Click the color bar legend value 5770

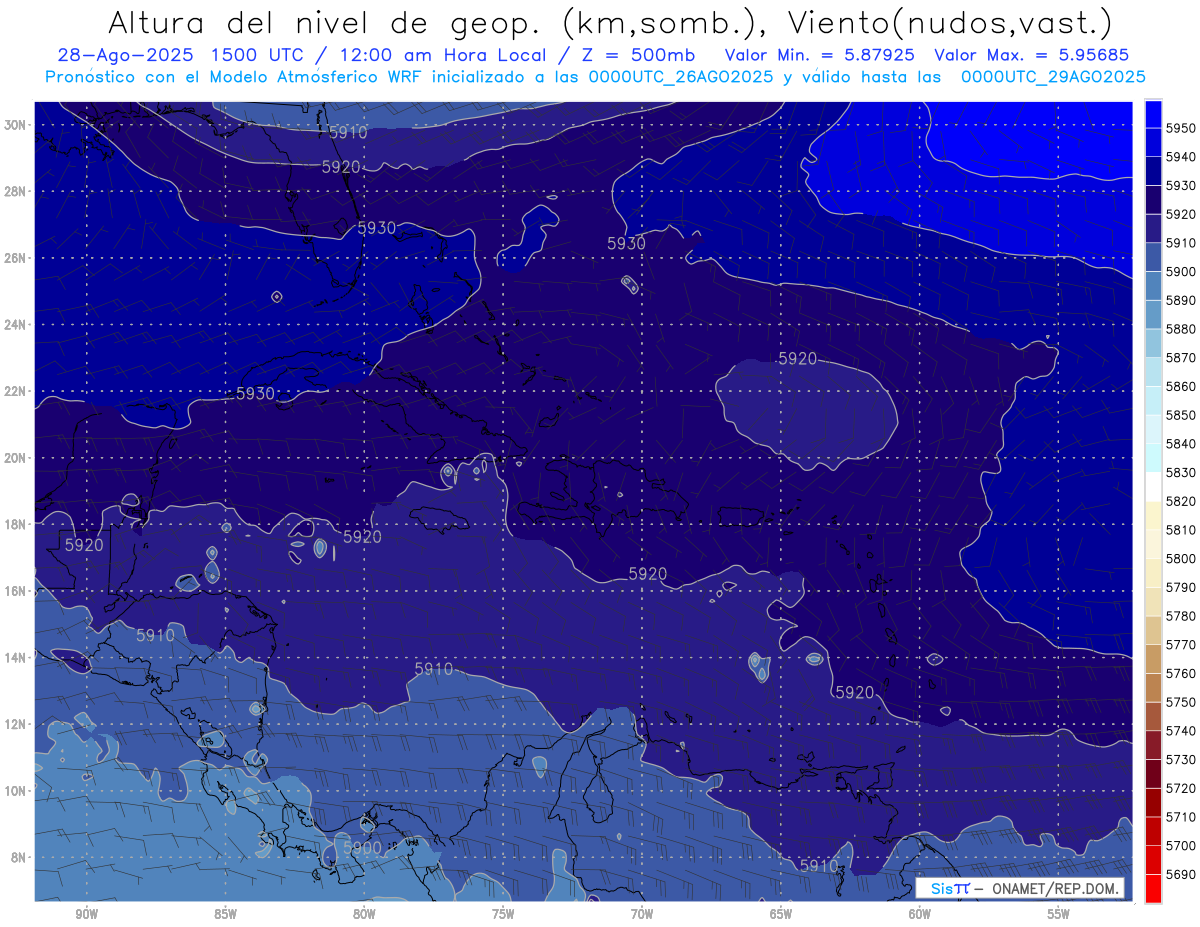point(1180,645)
